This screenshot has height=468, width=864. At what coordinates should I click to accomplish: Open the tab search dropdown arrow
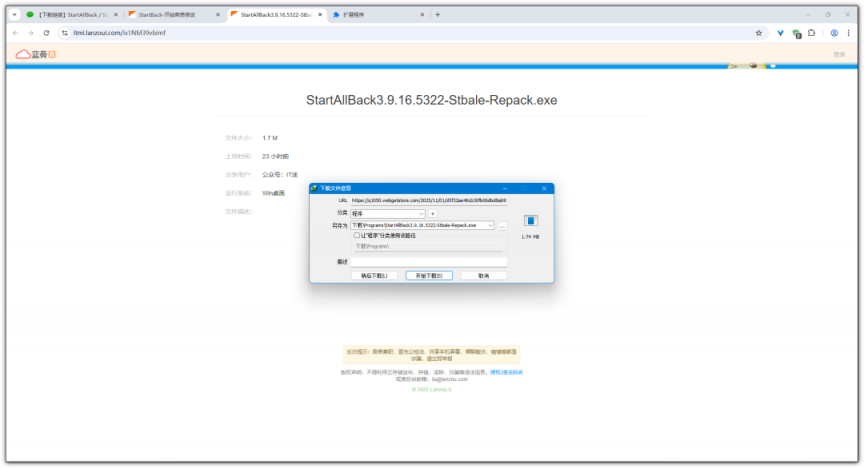pyautogui.click(x=15, y=15)
